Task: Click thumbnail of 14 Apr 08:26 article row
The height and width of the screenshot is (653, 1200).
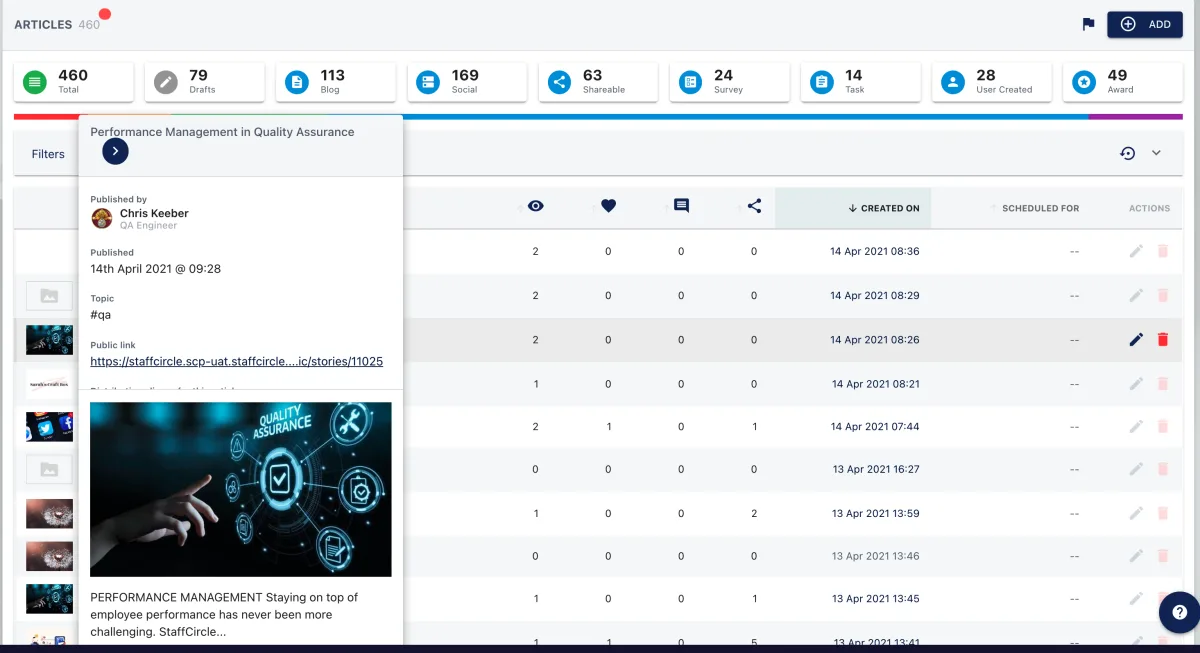Action: [49, 340]
